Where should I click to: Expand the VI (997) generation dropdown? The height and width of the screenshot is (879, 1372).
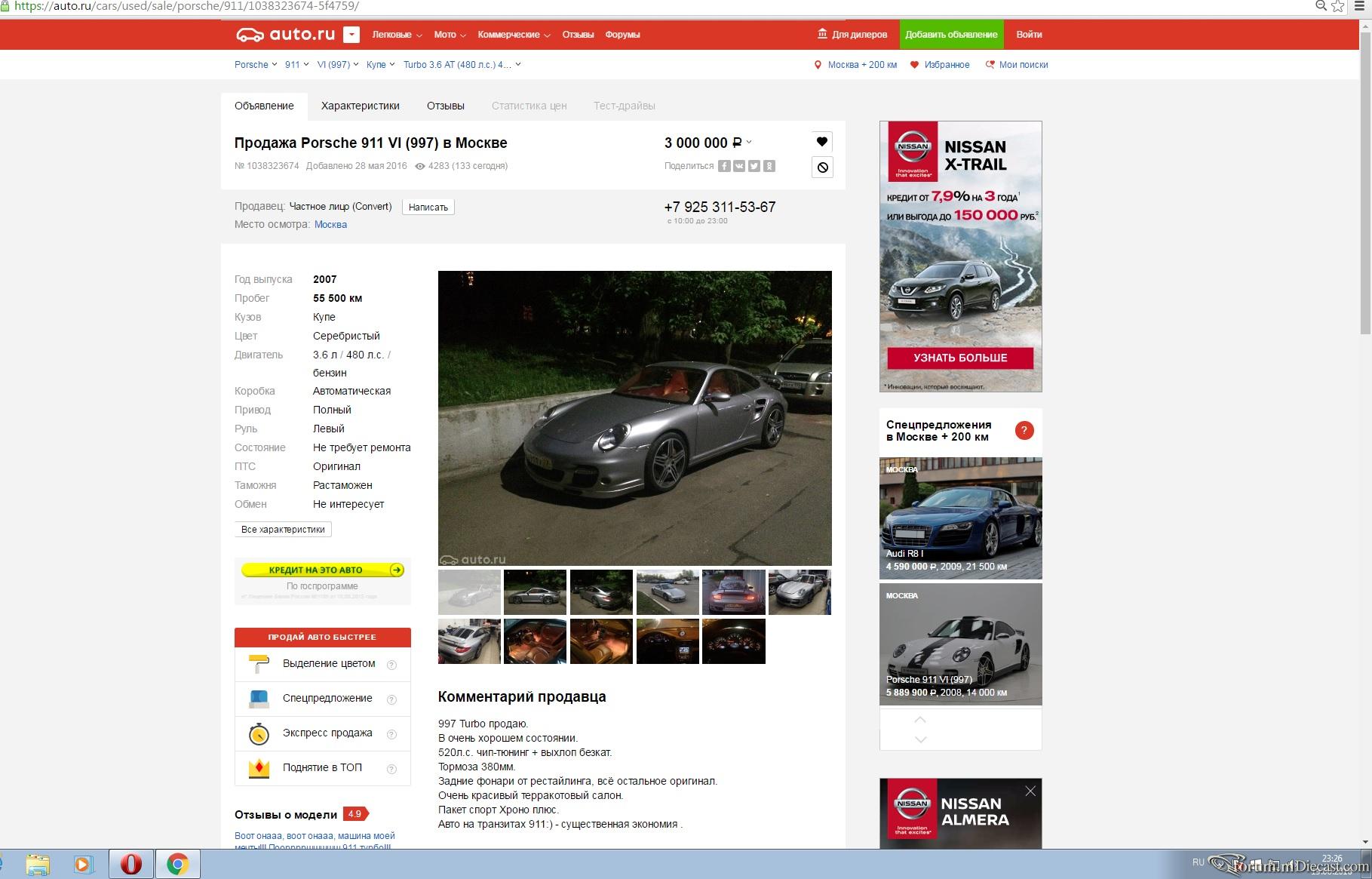(x=337, y=65)
